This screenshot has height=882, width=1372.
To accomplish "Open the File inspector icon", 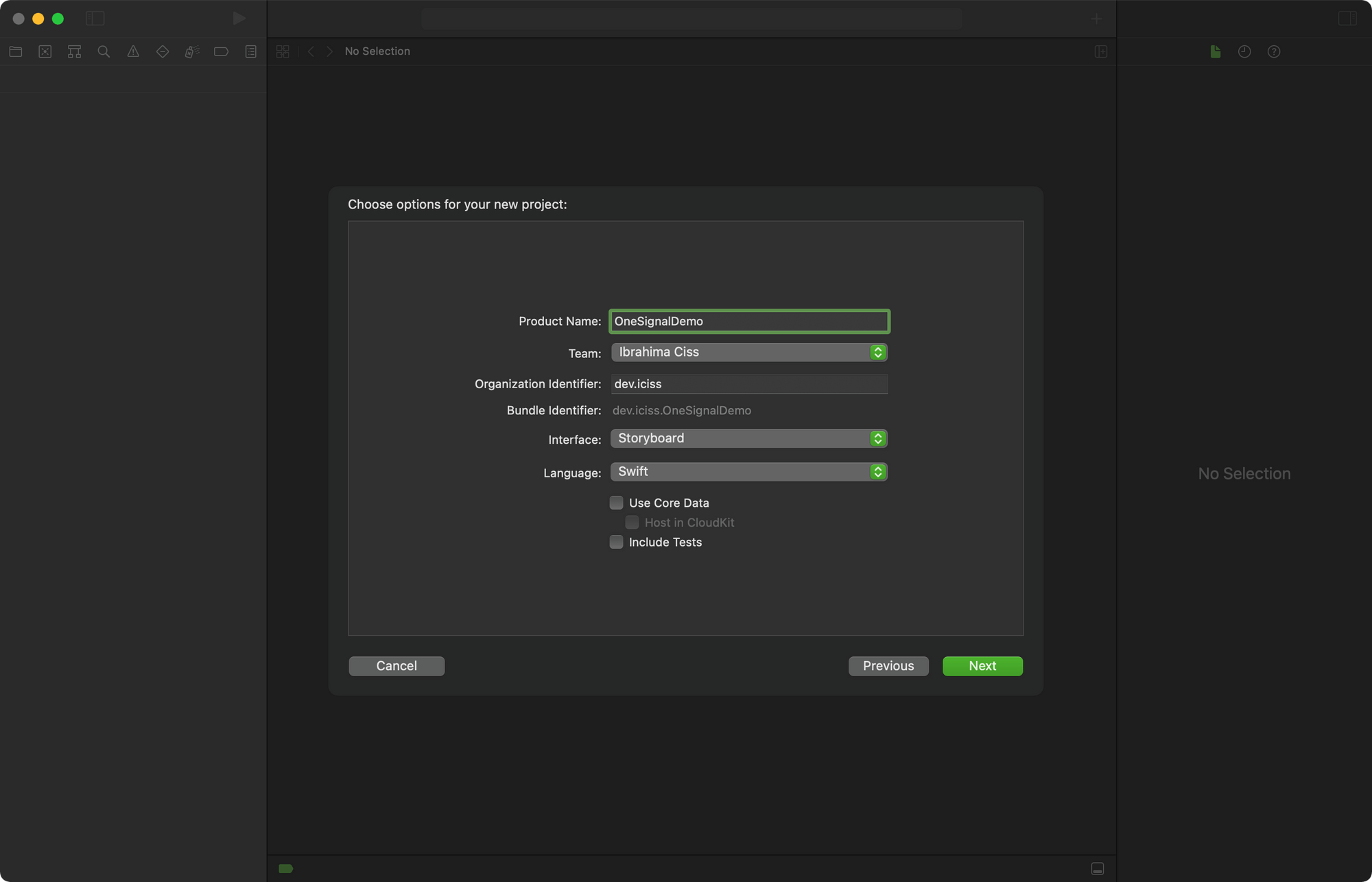I will (x=1215, y=51).
